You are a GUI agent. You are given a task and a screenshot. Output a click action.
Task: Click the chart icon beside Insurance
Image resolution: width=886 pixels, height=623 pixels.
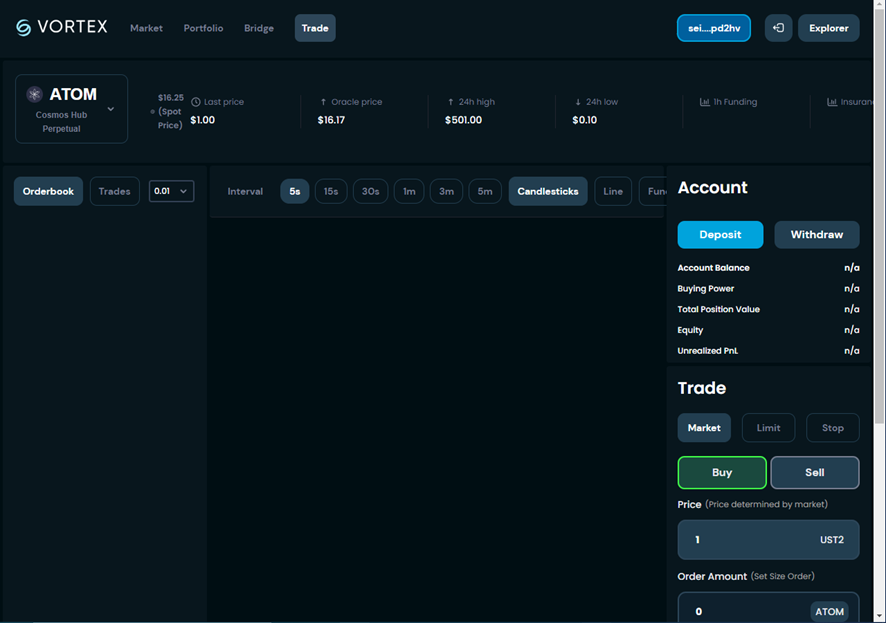[832, 102]
